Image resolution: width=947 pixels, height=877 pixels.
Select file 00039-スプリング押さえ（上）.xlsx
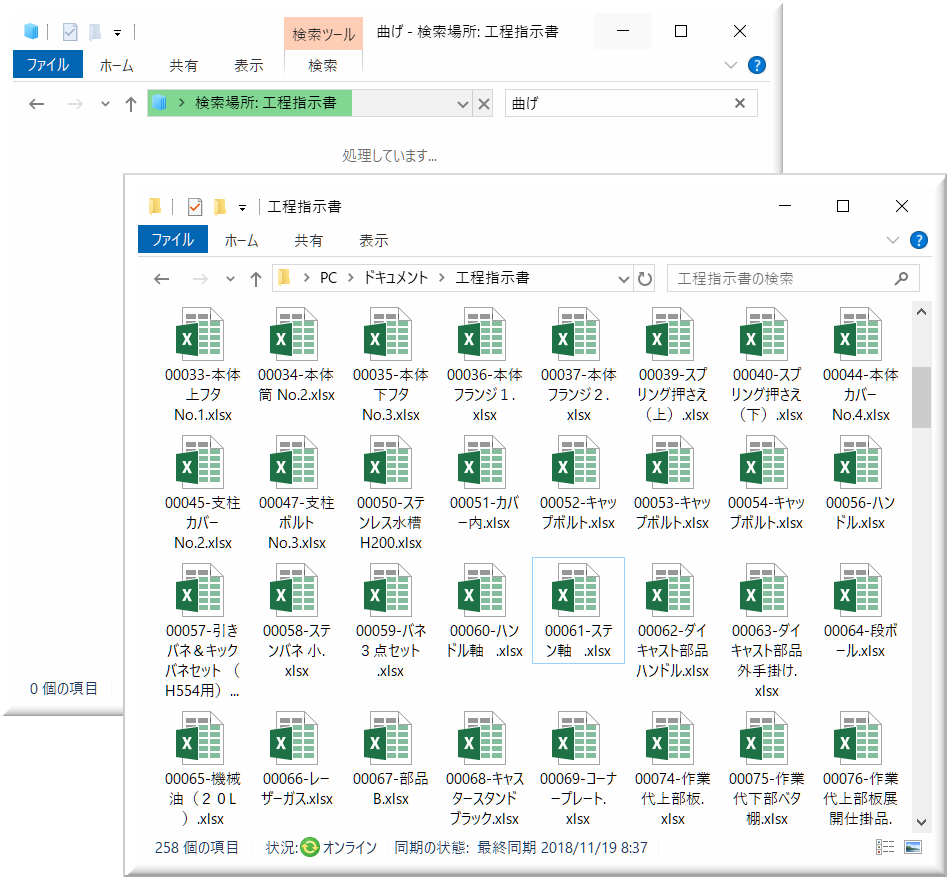tap(672, 365)
